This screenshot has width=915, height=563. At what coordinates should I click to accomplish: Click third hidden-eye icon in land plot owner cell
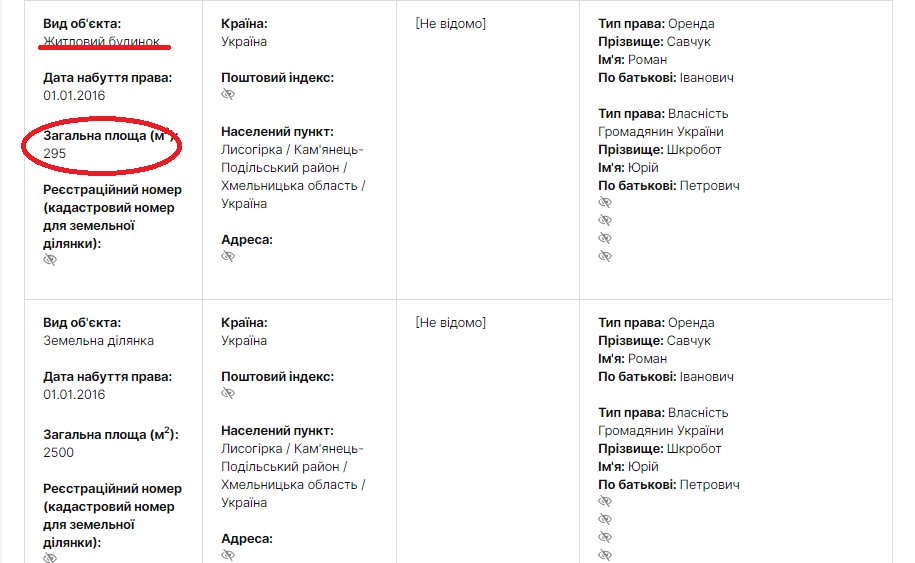(604, 538)
